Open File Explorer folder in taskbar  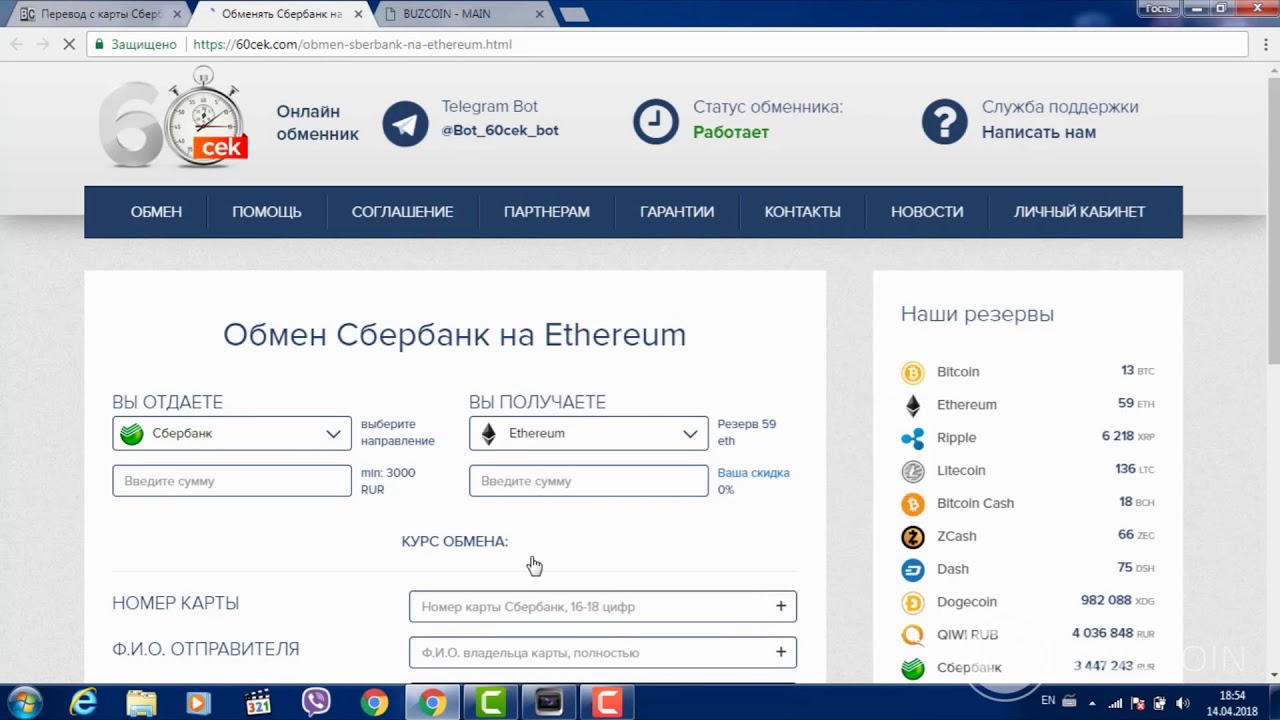point(141,703)
